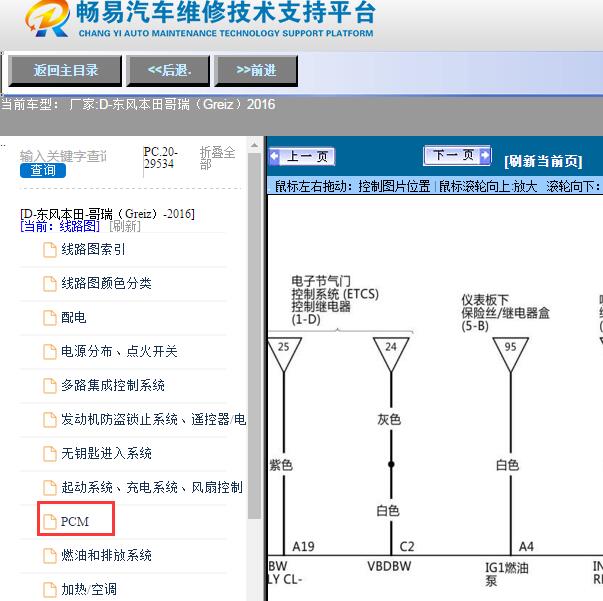Click the 配电 file icon
The width and height of the screenshot is (603, 601).
tap(49, 318)
